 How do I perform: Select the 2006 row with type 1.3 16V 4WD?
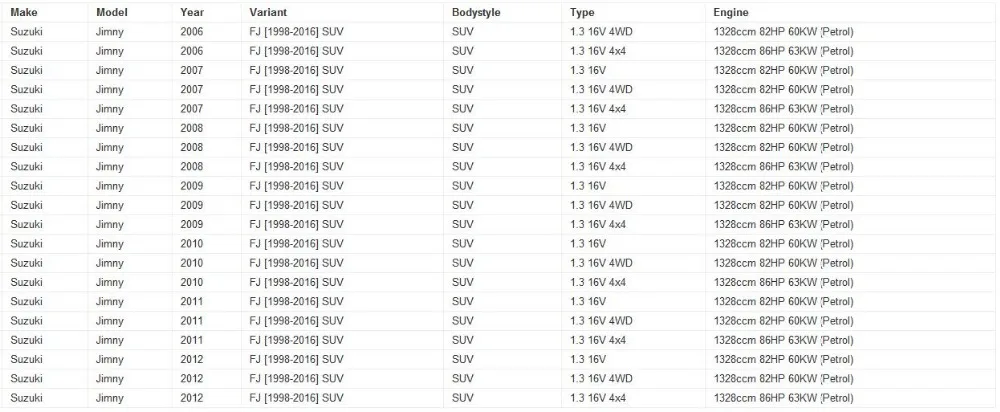tap(499, 32)
